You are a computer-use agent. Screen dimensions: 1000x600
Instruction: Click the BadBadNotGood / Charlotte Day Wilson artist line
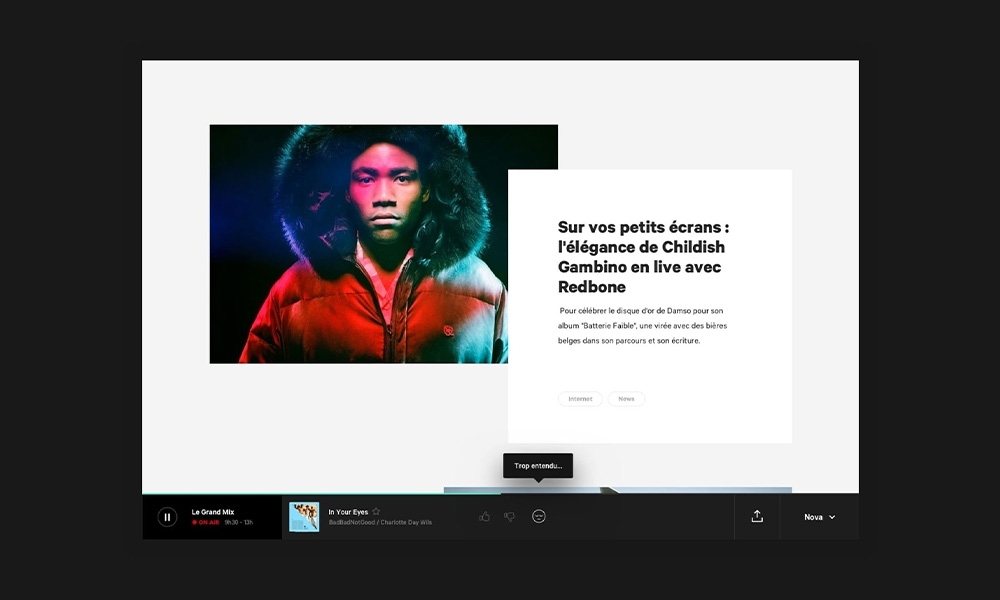click(x=380, y=522)
